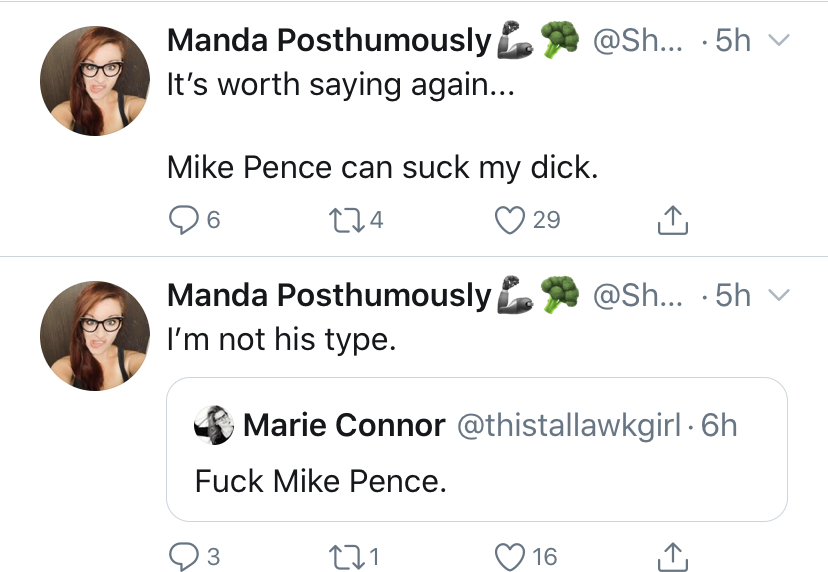
Task: Open the @Sh... handle in first tweet
Action: [x=637, y=40]
